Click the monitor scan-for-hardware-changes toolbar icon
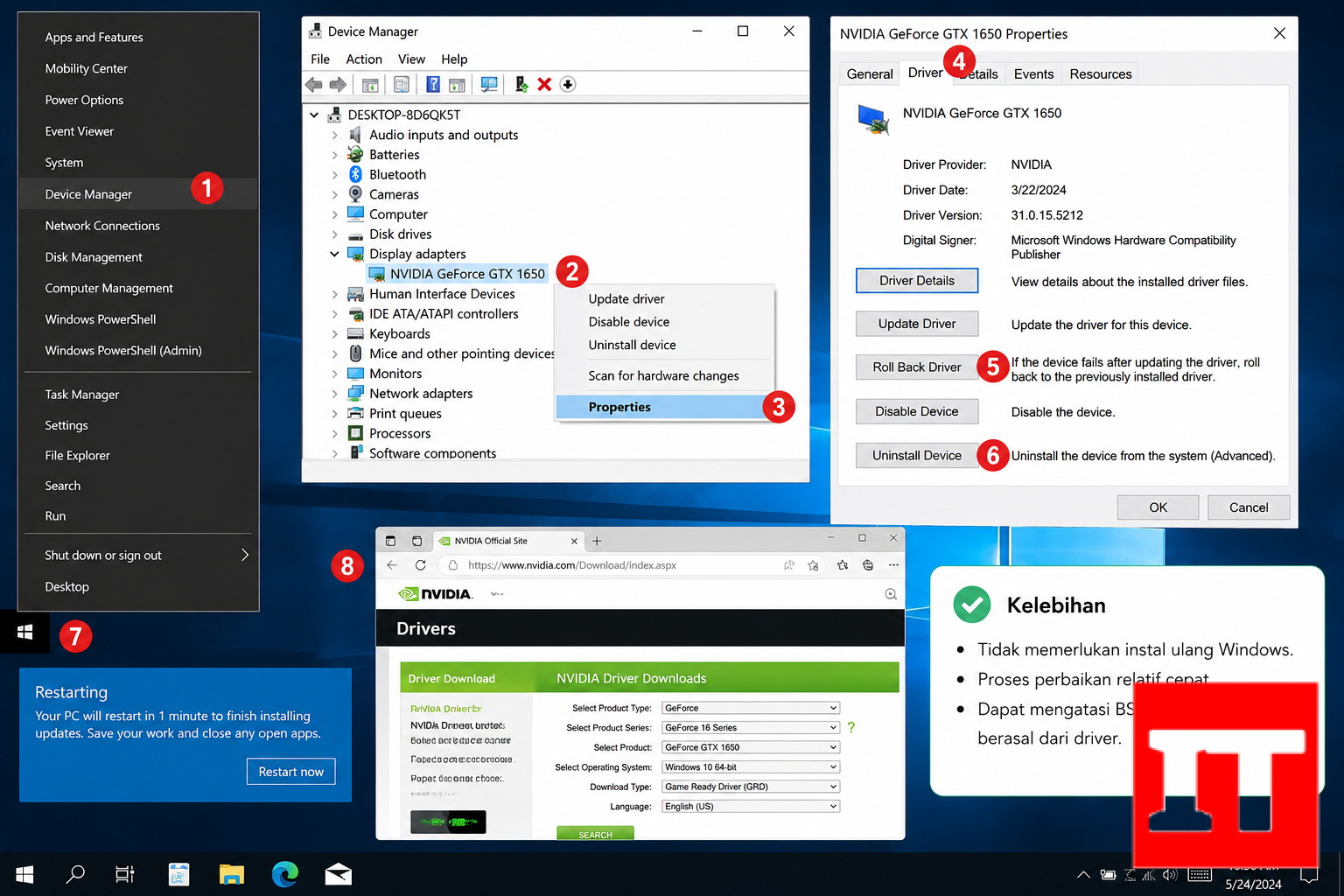 click(x=489, y=84)
